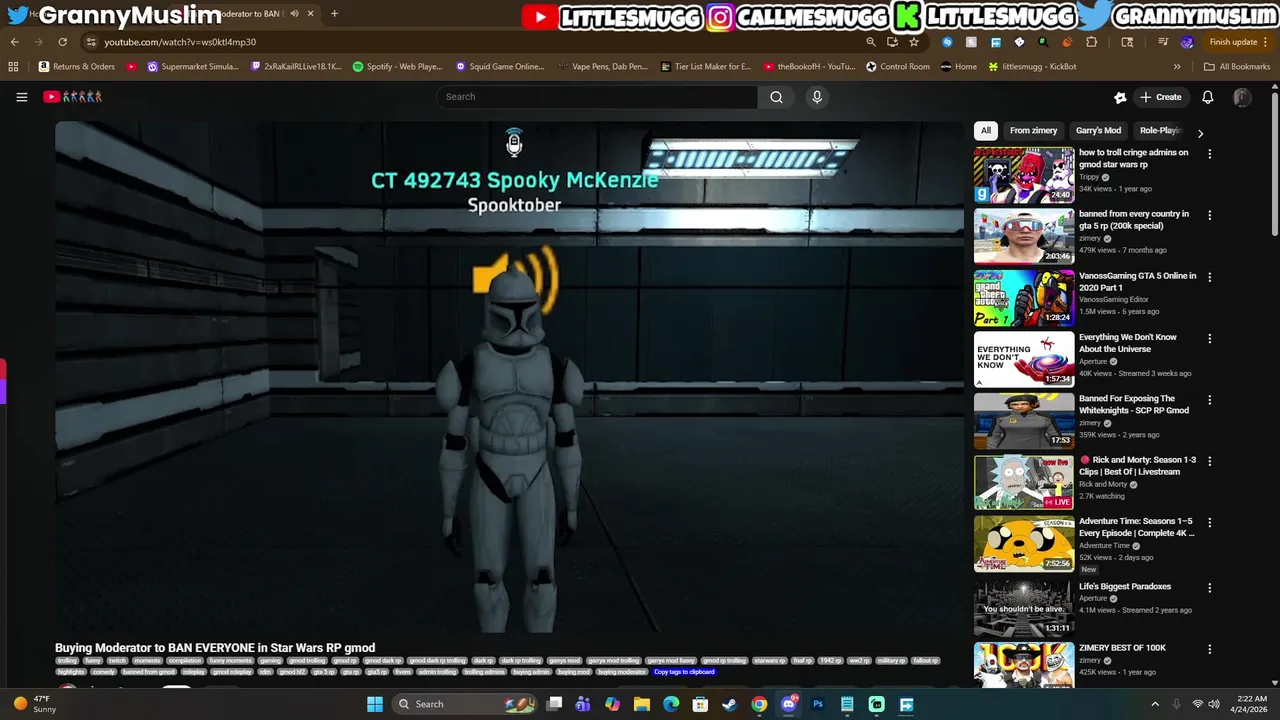Open the 'Returns & Orders' bookmark
Viewport: 1280px width, 720px height.
[76, 67]
